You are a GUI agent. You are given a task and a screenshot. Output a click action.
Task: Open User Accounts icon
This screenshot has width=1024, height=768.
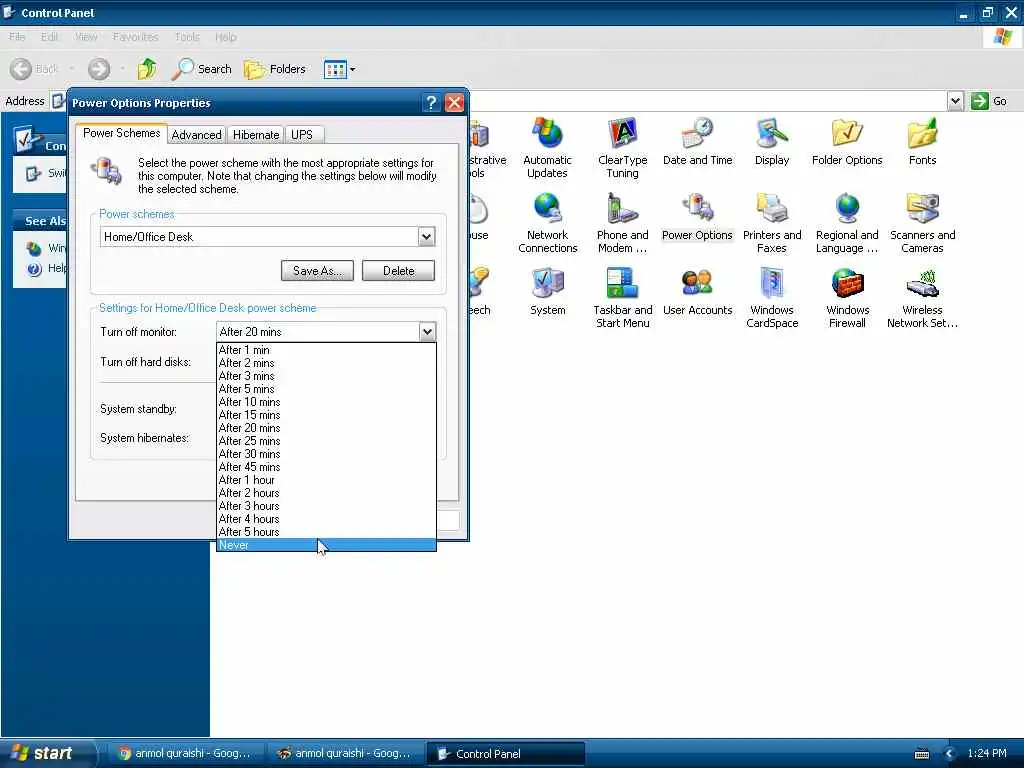(x=697, y=293)
